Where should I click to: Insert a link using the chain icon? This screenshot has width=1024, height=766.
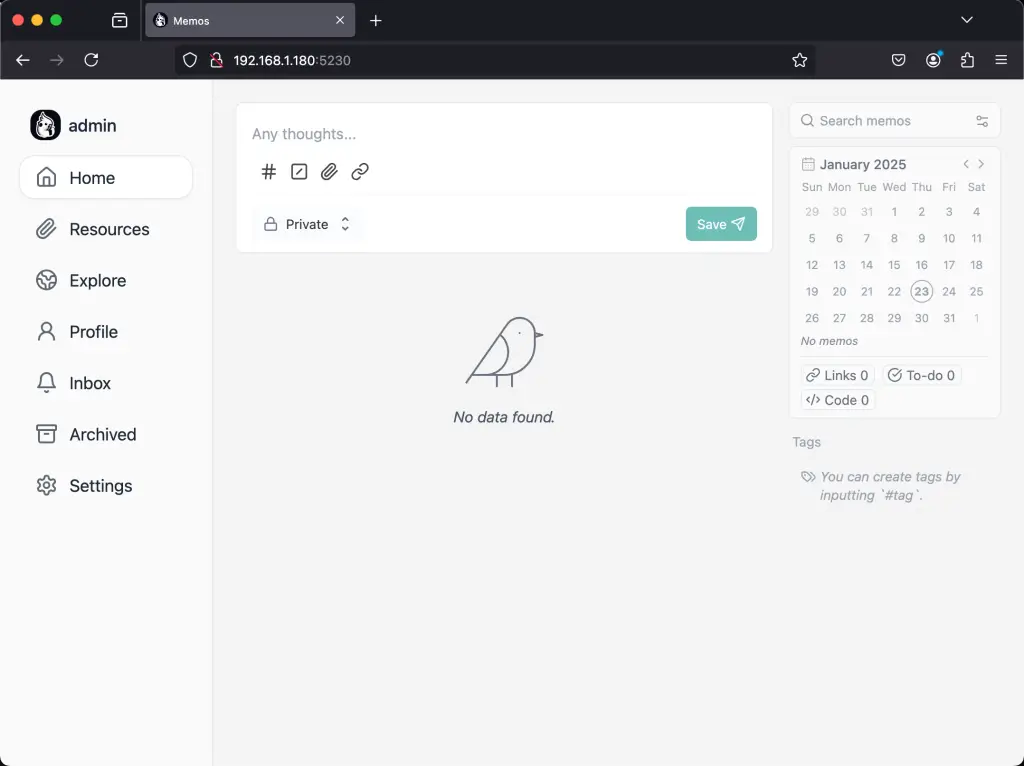pos(359,172)
